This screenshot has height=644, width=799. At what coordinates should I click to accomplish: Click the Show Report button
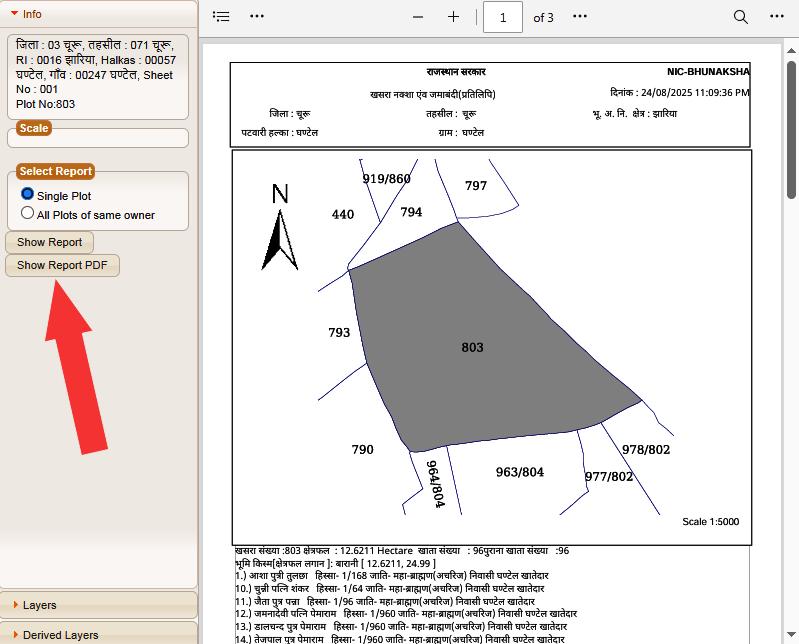click(x=49, y=242)
